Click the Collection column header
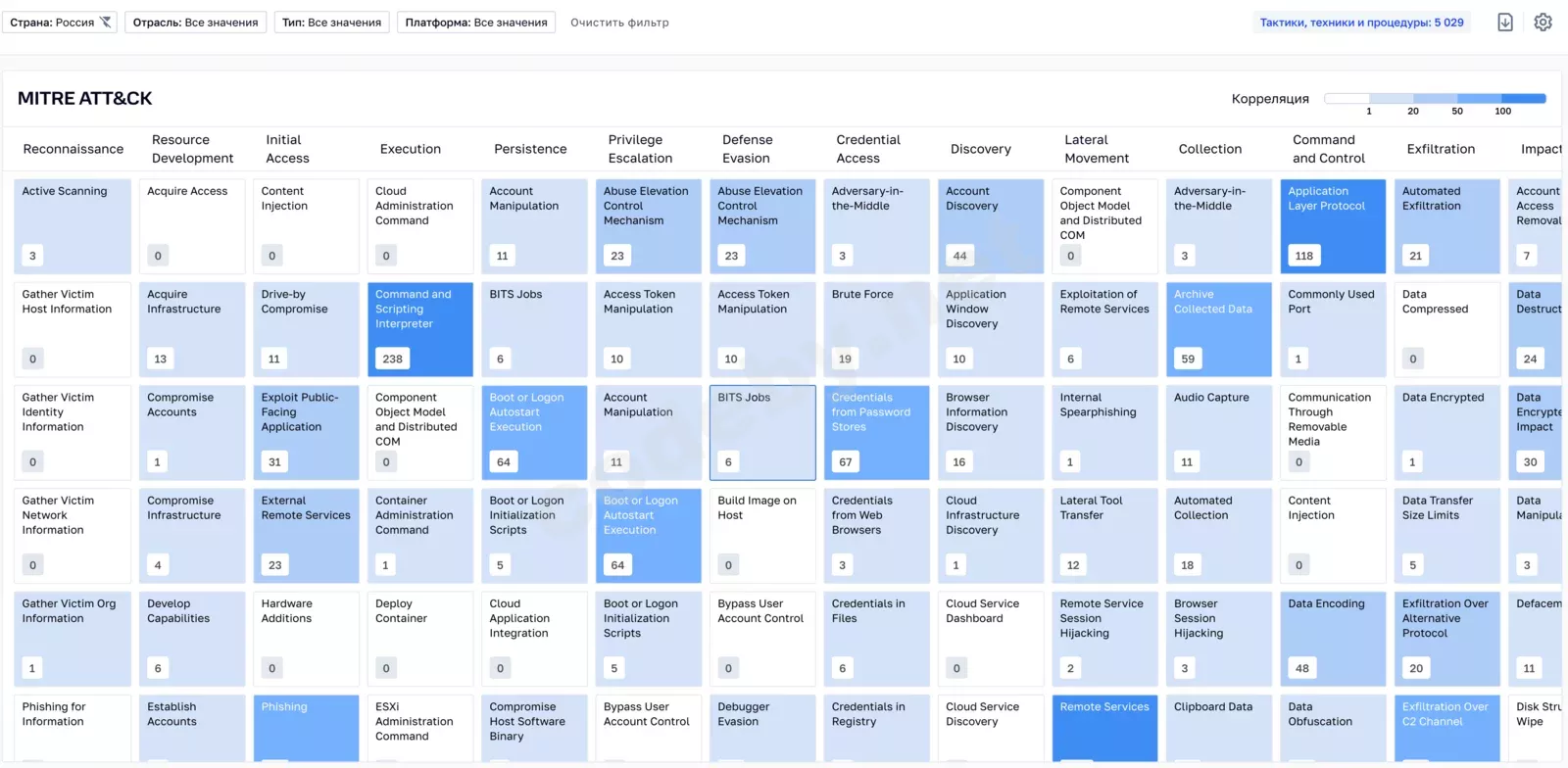Image resolution: width=1568 pixels, height=768 pixels. click(1209, 149)
